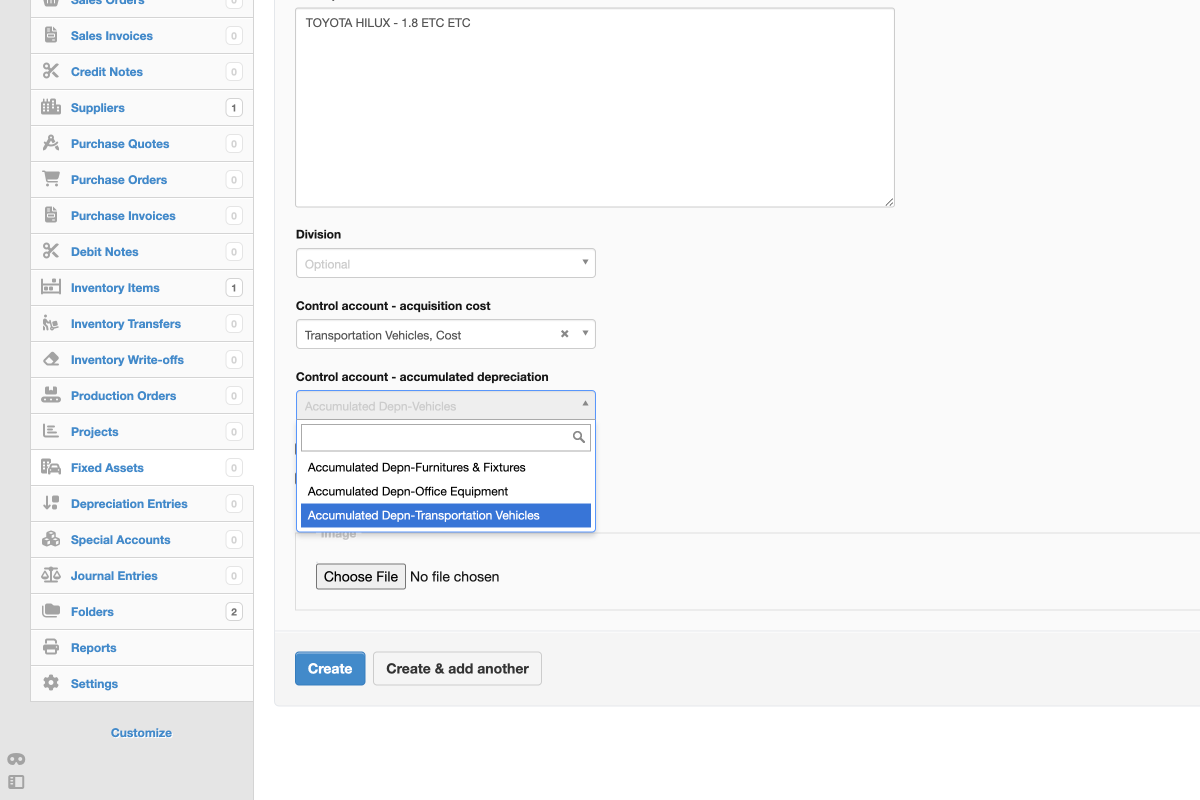Click the Inventory Transfers icon
The image size is (1200, 800).
pyautogui.click(x=51, y=324)
